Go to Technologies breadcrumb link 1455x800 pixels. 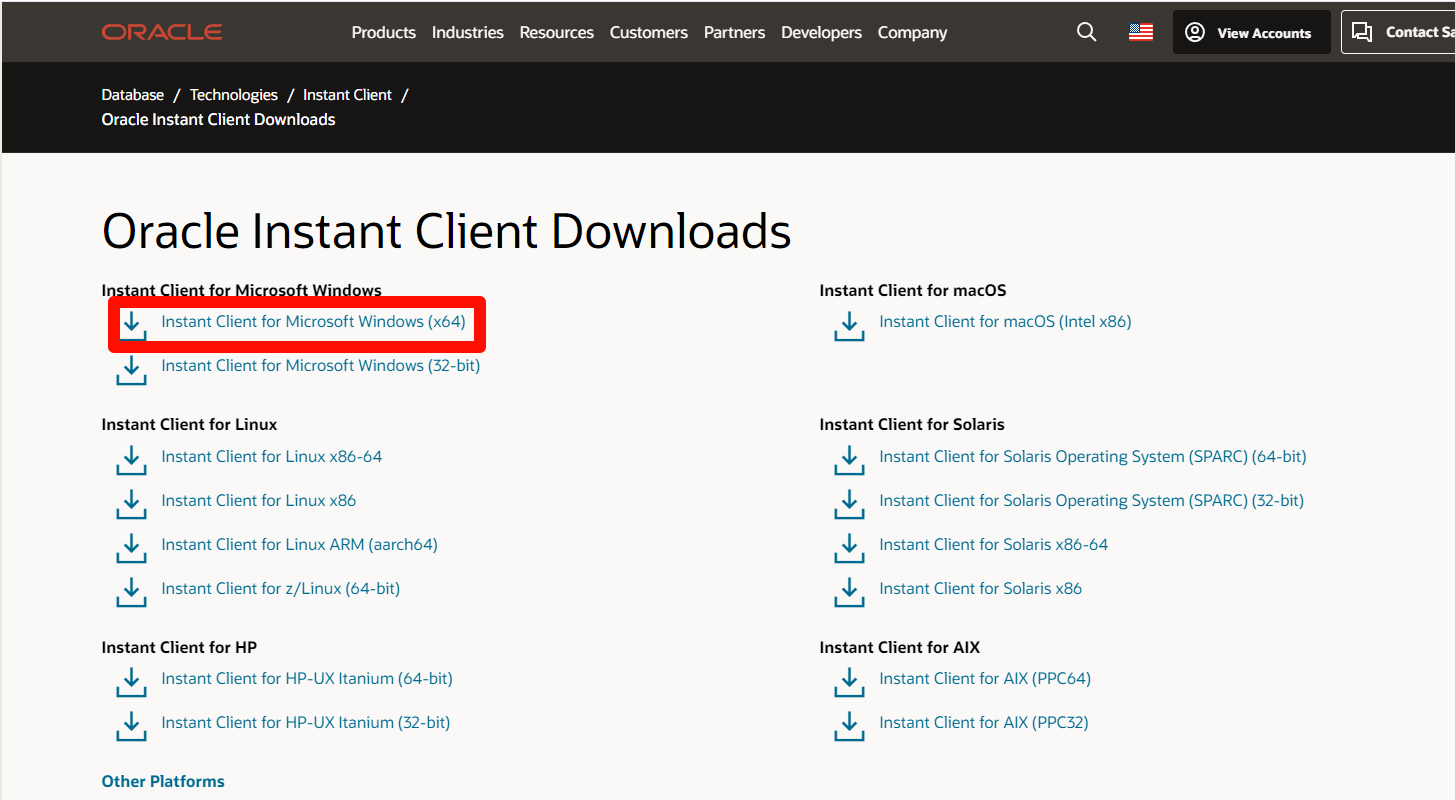pos(233,95)
